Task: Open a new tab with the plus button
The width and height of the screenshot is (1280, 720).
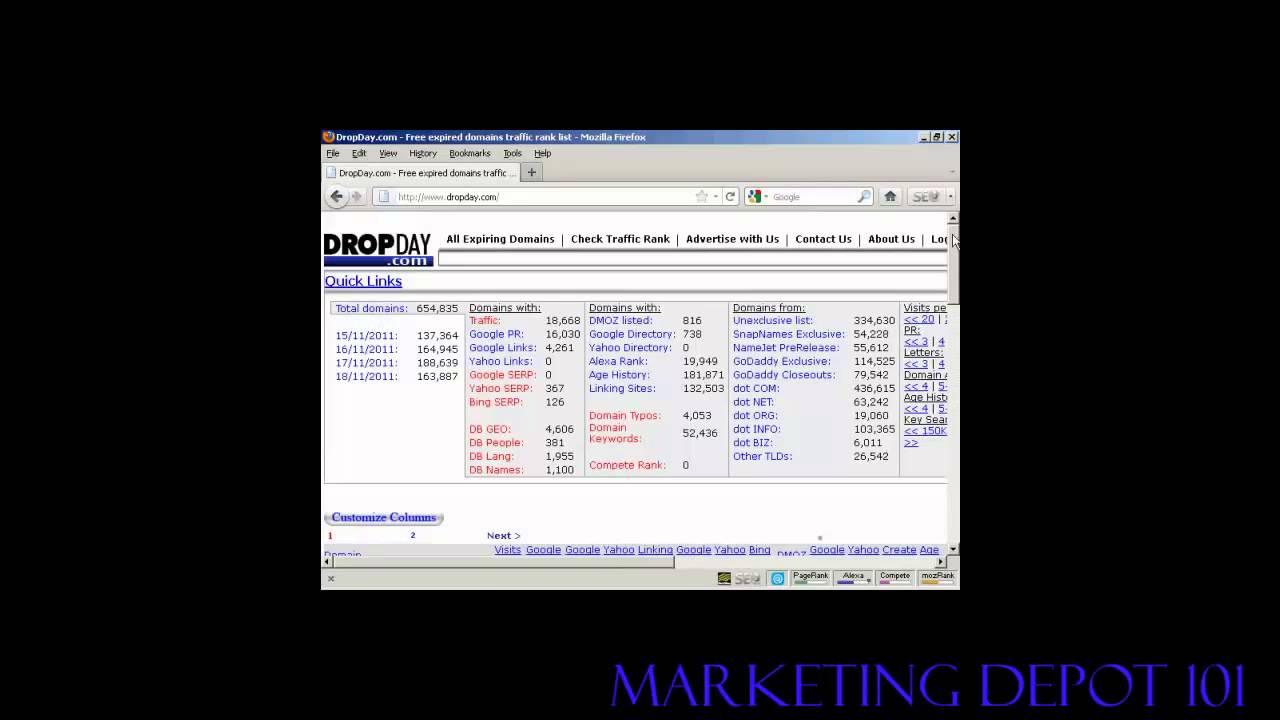Action: click(532, 173)
